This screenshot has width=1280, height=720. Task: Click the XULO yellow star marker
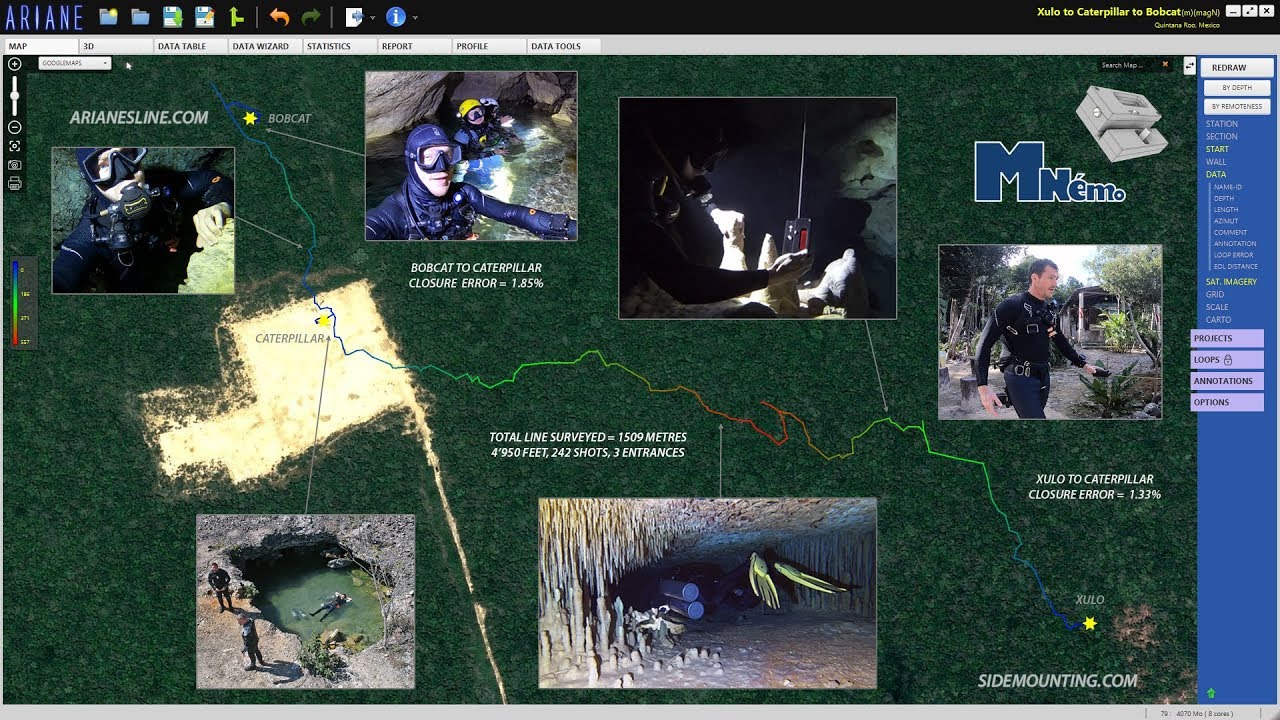tap(1090, 623)
